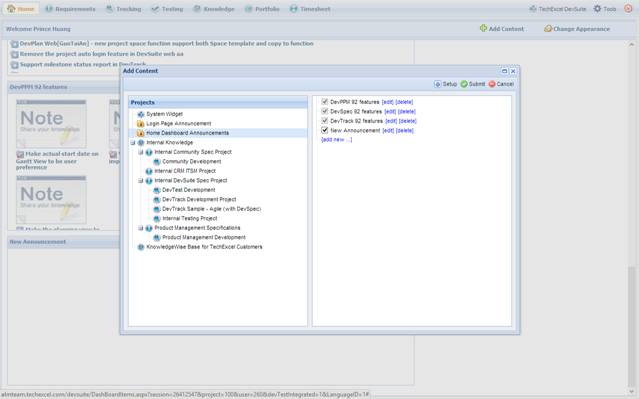Select System Widget in Projects tree
The image size is (639, 399).
(164, 114)
